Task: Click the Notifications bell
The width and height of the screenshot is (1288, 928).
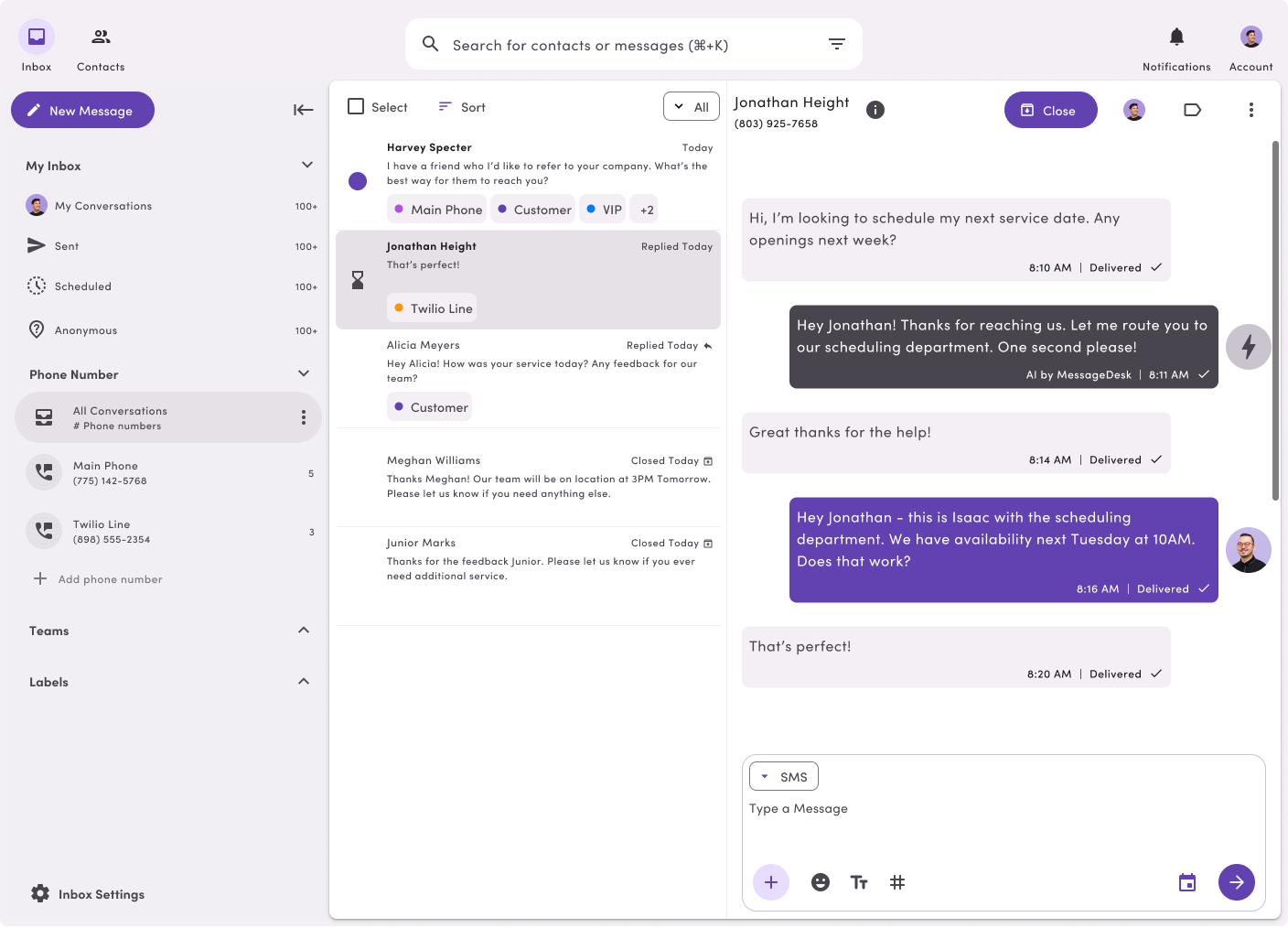Action: tap(1175, 37)
